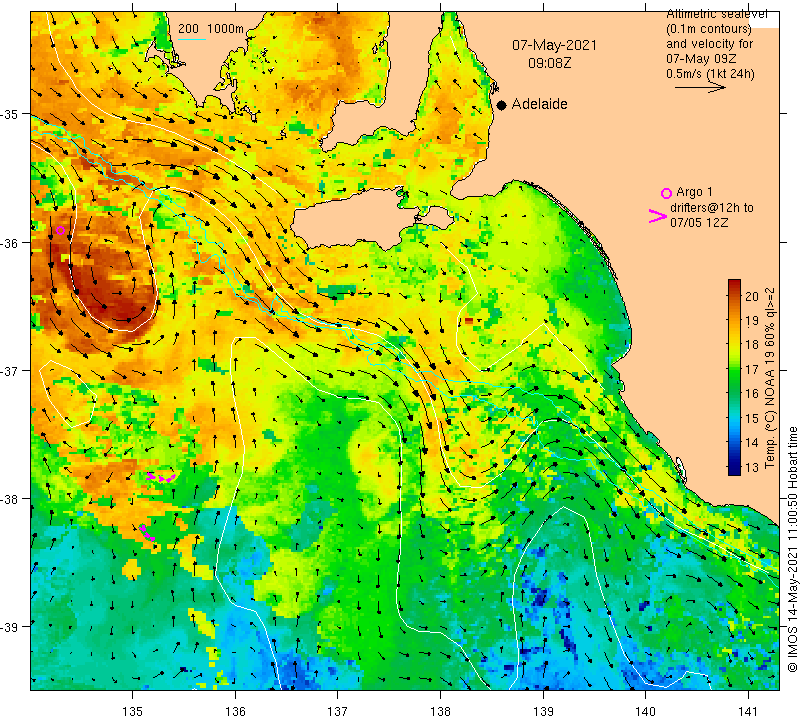
Task: Click the '20' value on temperature scale
Action: pyautogui.click(x=752, y=296)
